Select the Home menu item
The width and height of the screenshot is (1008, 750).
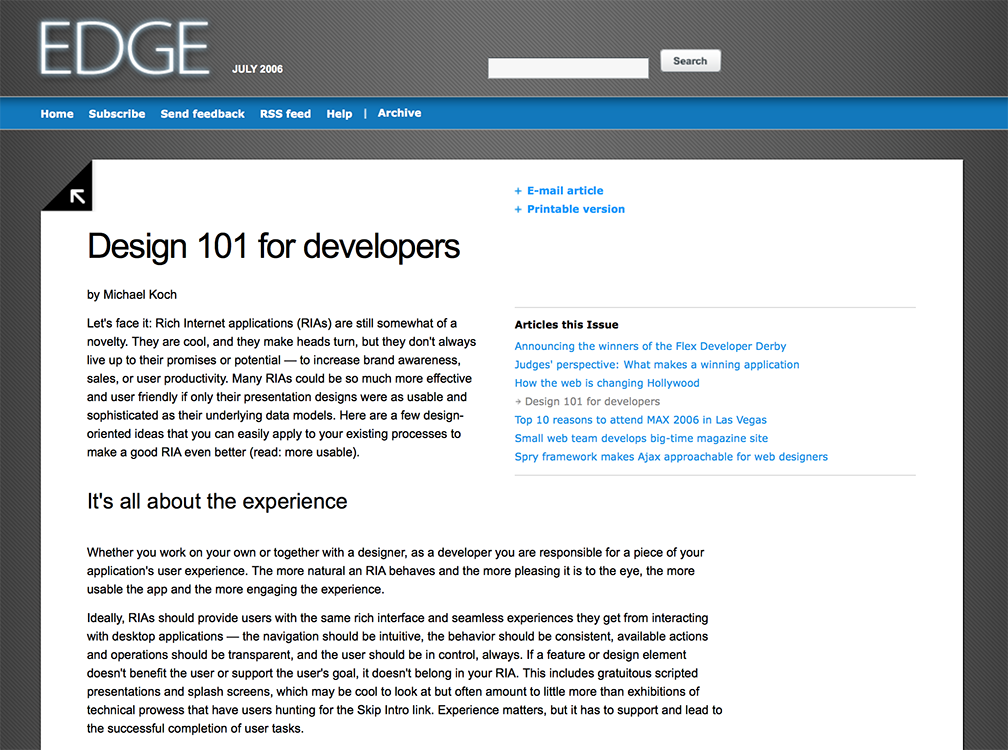coord(56,113)
